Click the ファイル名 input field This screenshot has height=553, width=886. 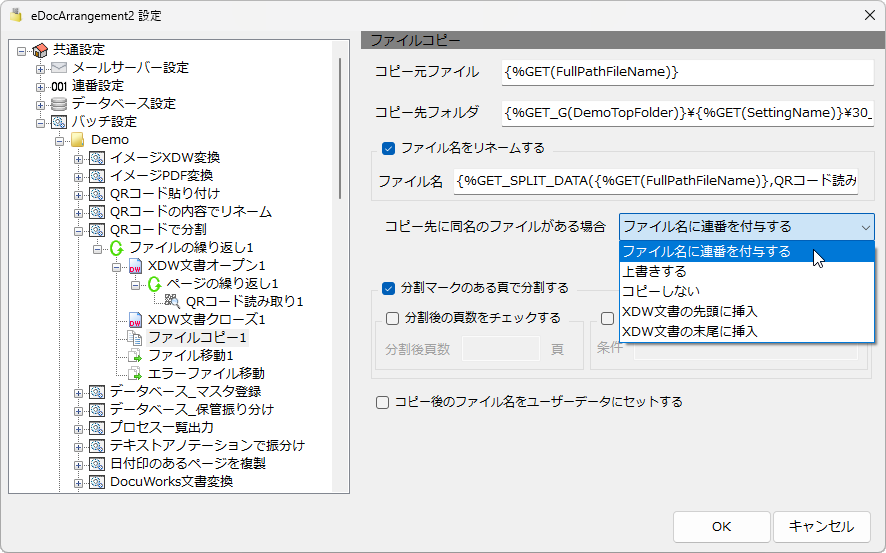tap(655, 181)
